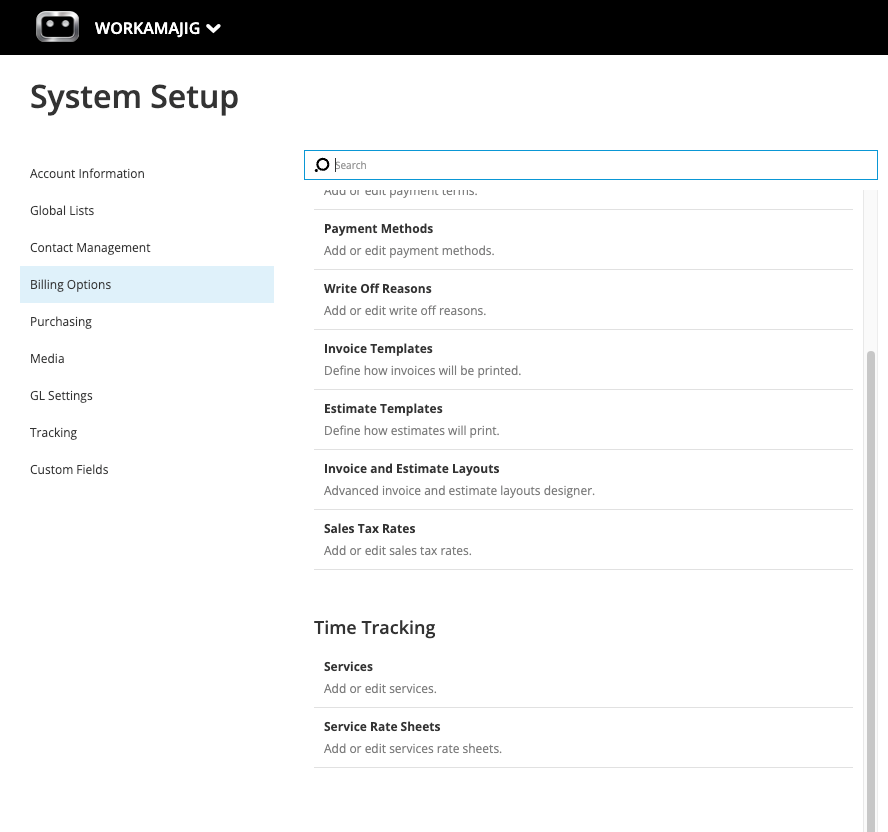Open Account Information section
888x832 pixels.
pyautogui.click(x=87, y=173)
